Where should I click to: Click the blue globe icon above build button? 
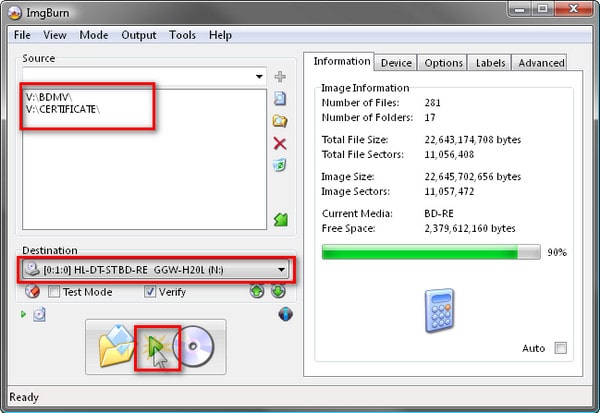(x=284, y=315)
